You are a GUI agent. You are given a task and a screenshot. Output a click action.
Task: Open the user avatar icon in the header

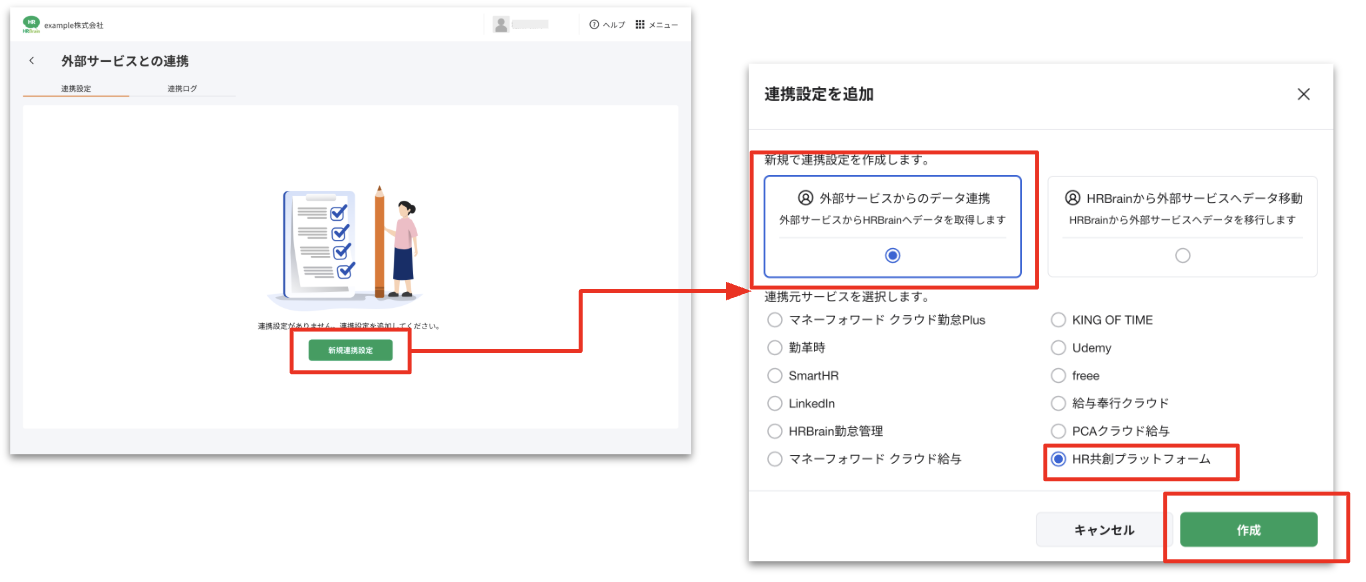pos(501,24)
